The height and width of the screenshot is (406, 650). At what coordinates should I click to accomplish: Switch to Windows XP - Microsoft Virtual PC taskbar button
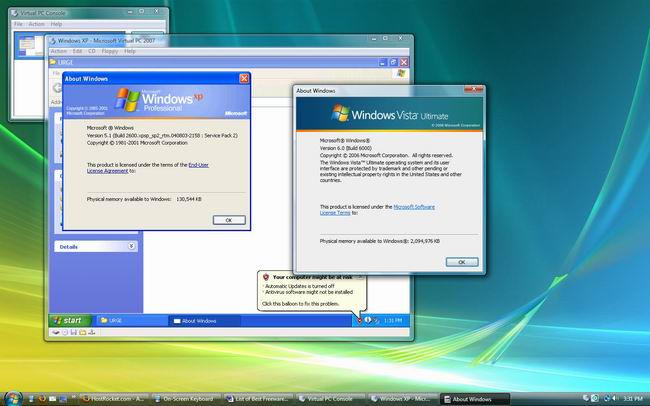401,399
